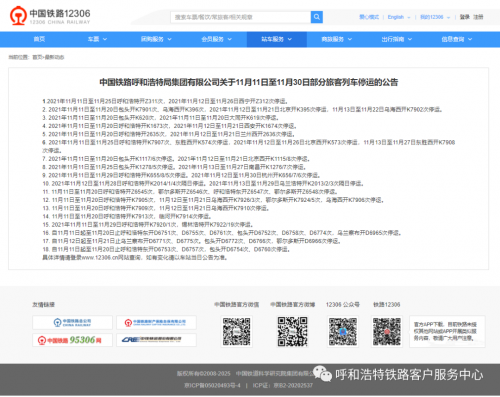Screen dimensions: 500x397
Task: Click the China Railway 12306 logo
Action: 50,16
